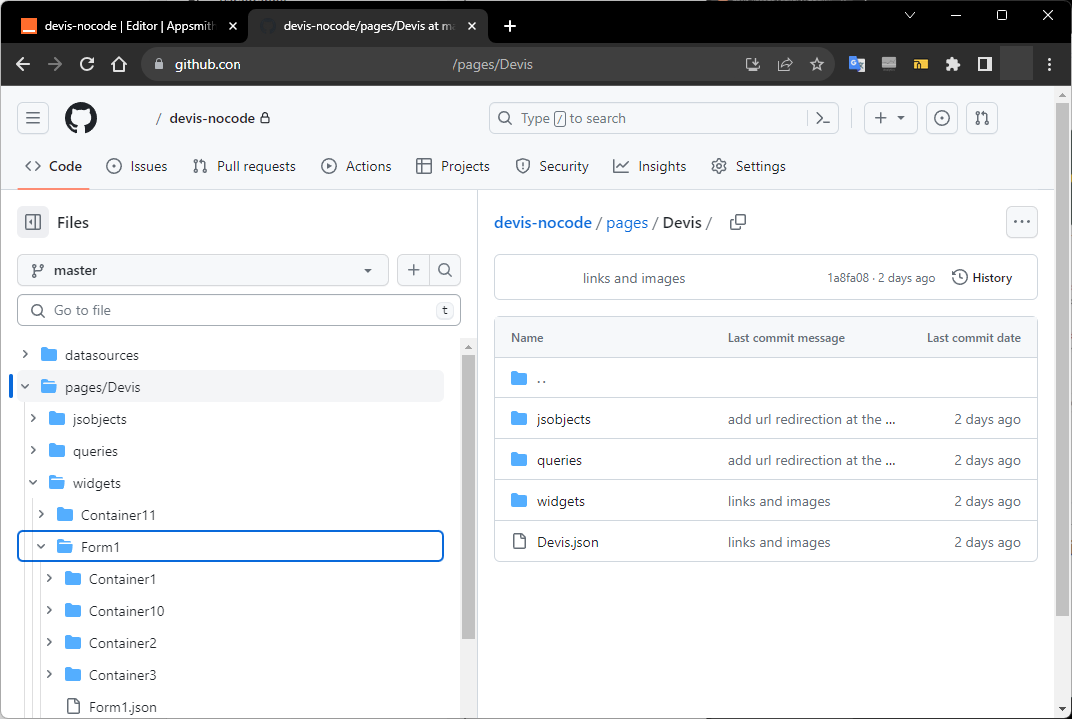The image size is (1072, 719).
Task: Switch to the Code tab
Action: click(53, 166)
